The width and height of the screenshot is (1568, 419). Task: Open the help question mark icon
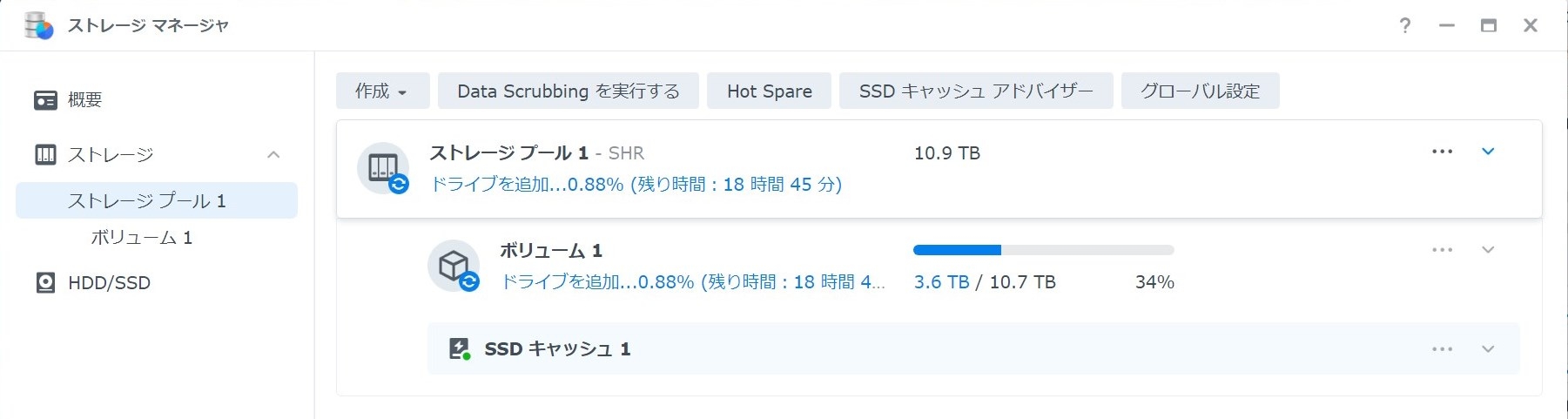pos(1404,26)
